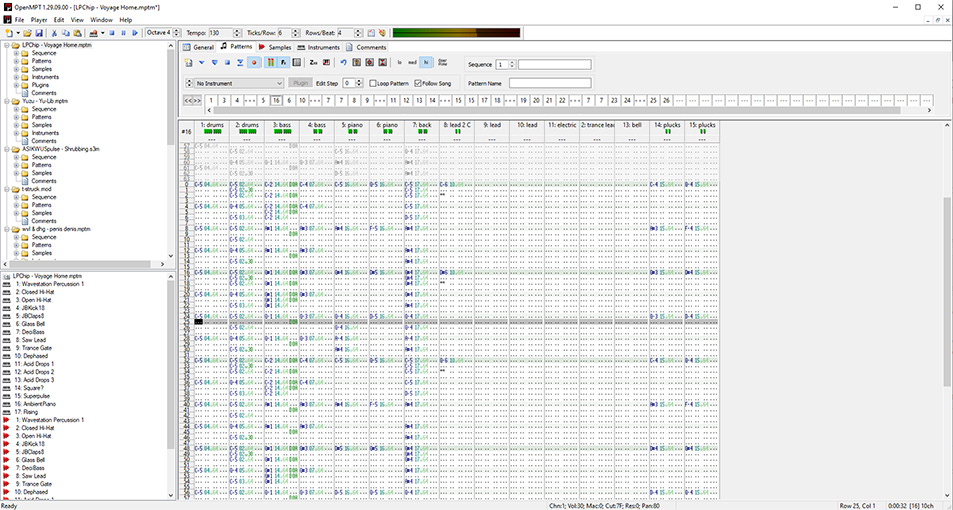Click the last icon before the VU meter bar
The height and width of the screenshot is (510, 953).
pos(382,33)
